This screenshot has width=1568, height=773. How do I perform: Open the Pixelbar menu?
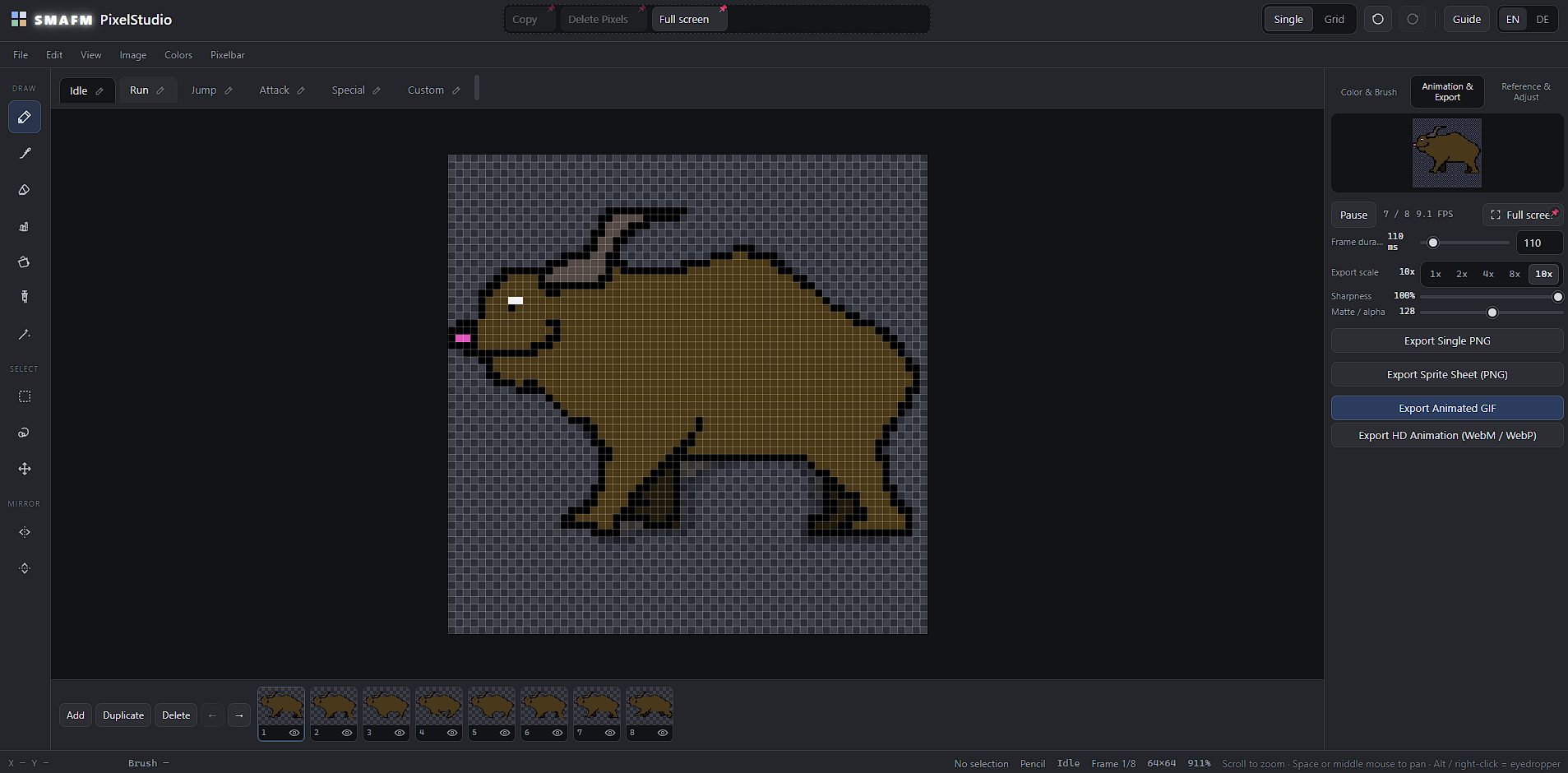pyautogui.click(x=228, y=55)
